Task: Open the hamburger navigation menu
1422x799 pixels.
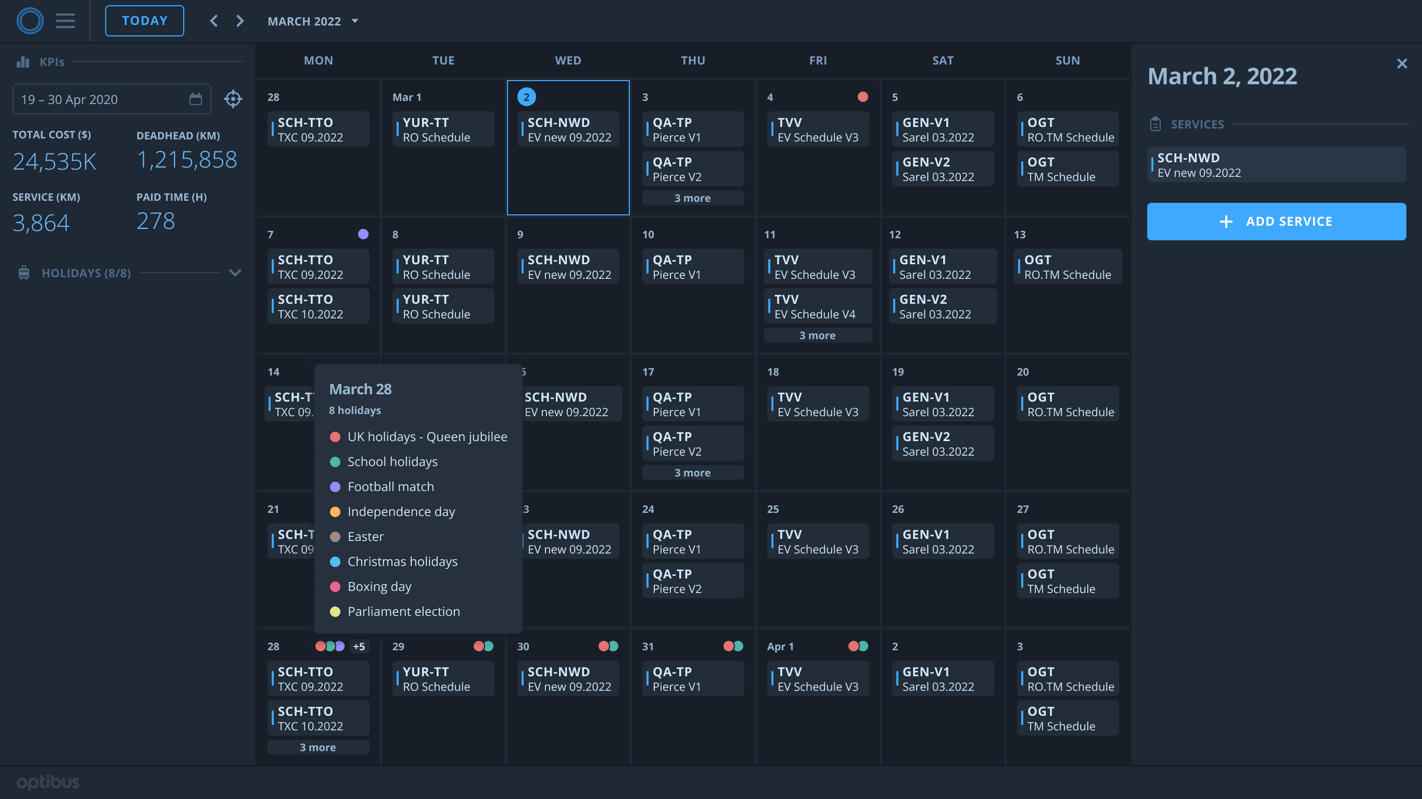Action: (63, 20)
